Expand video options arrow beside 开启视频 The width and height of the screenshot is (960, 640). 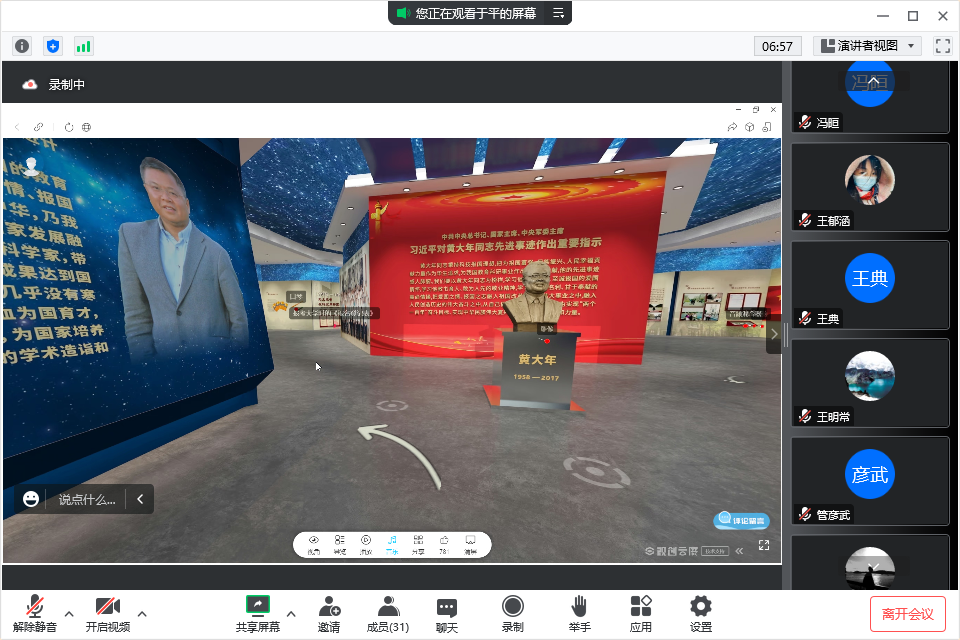click(142, 613)
